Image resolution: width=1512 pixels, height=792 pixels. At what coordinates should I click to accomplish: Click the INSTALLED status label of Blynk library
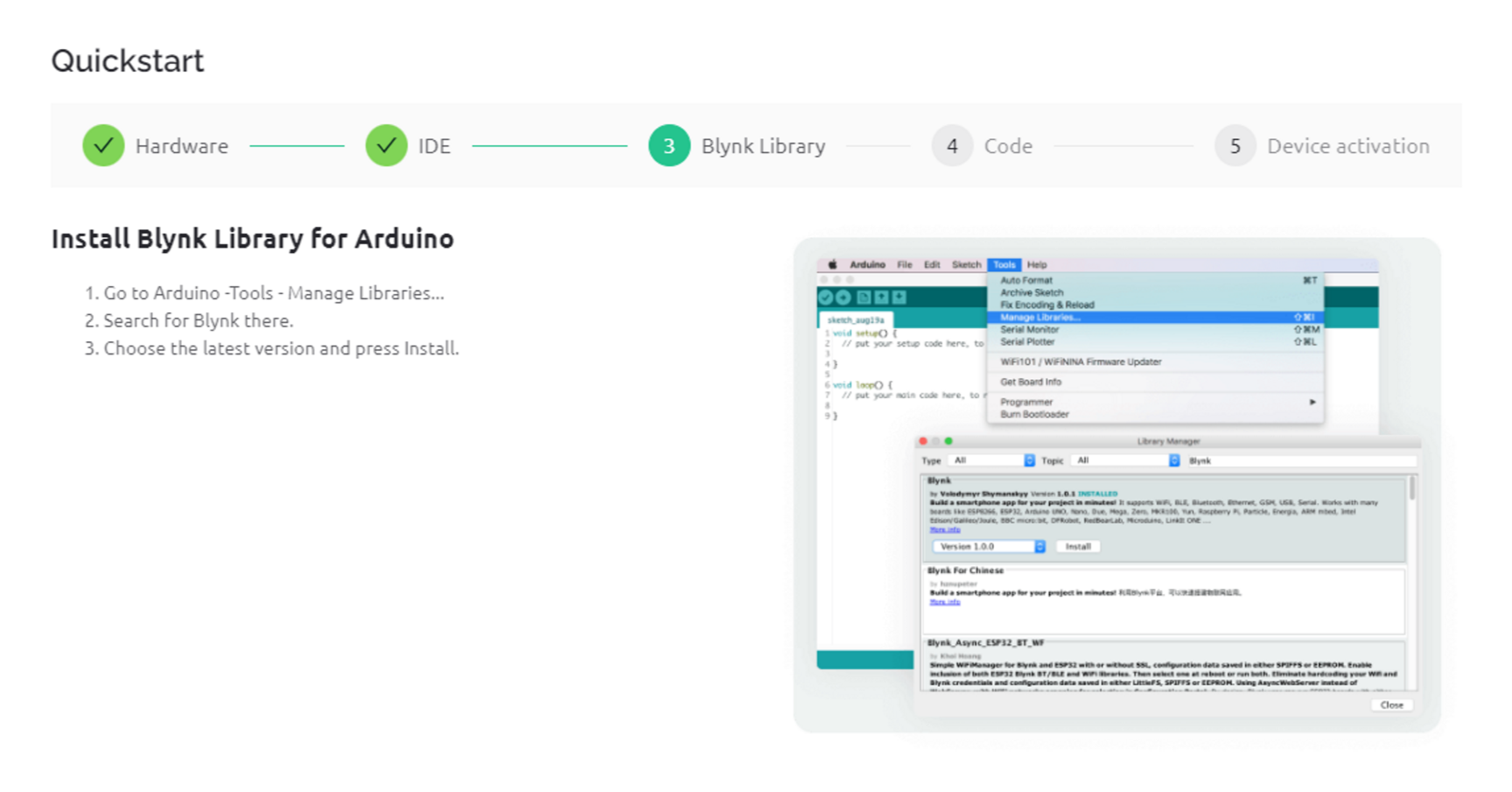coord(1097,494)
